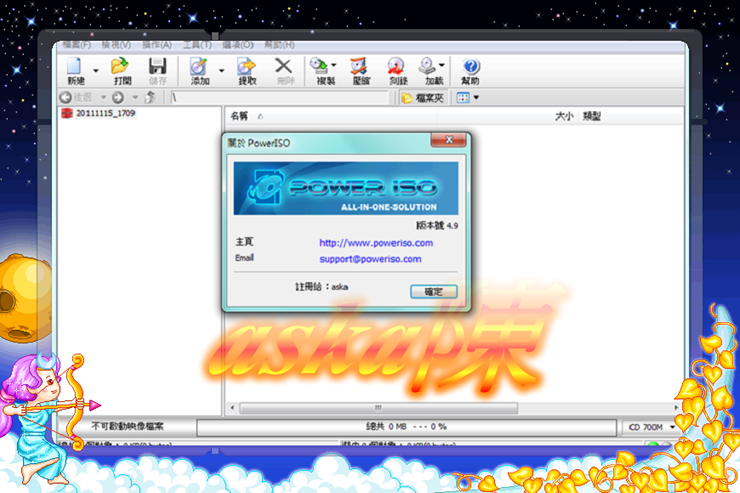Open the dropdown arrow beside 複製

(334, 65)
